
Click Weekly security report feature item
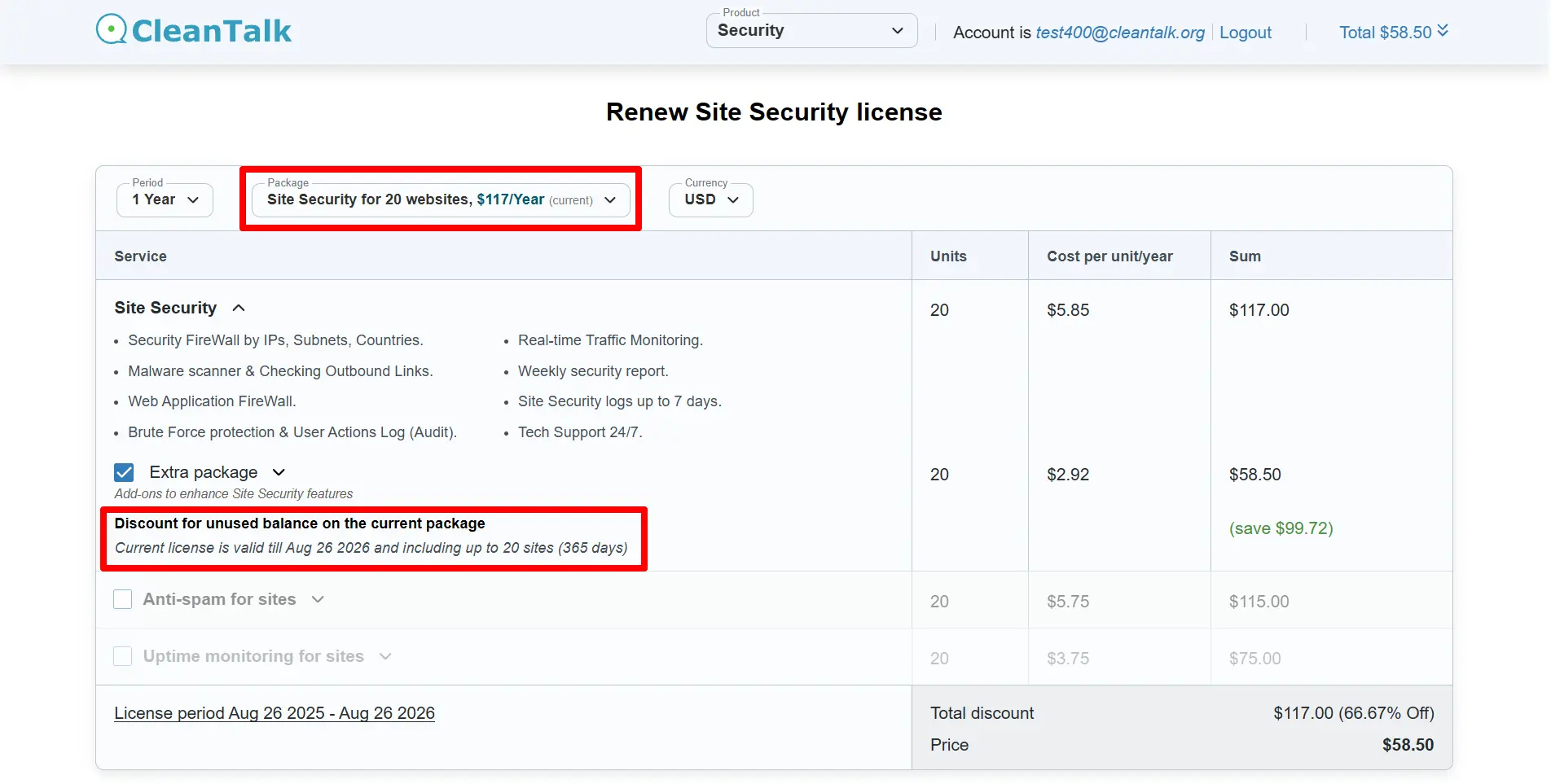[x=593, y=371]
